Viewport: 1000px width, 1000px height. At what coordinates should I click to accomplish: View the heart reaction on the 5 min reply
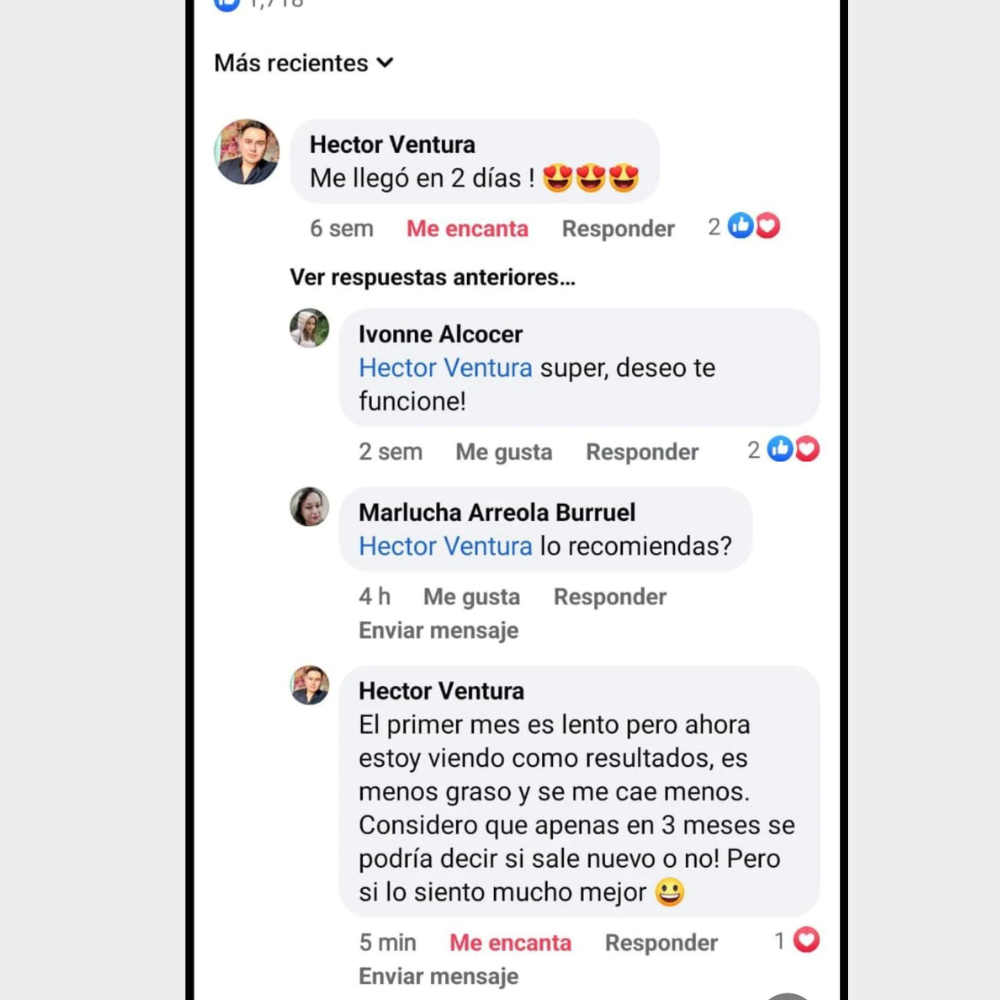pos(797,941)
